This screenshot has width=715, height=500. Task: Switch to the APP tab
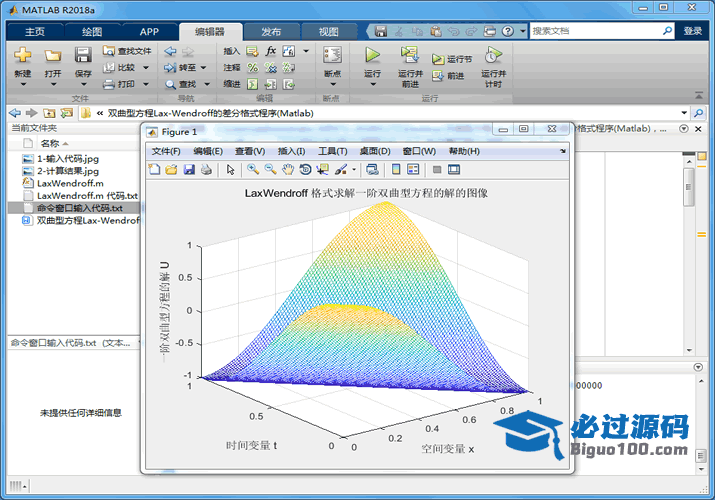(149, 31)
